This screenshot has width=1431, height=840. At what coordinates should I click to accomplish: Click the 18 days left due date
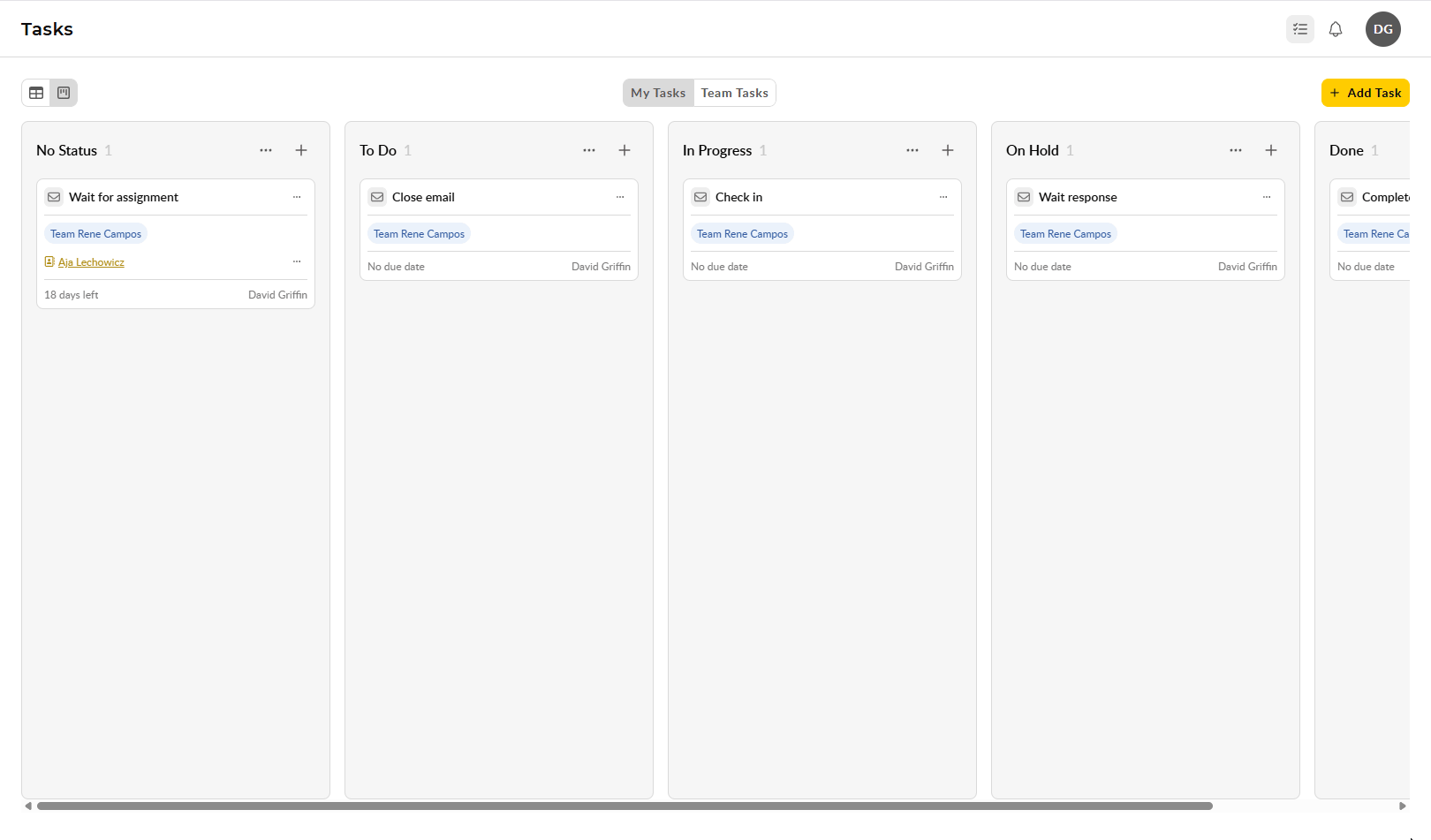[x=71, y=295]
